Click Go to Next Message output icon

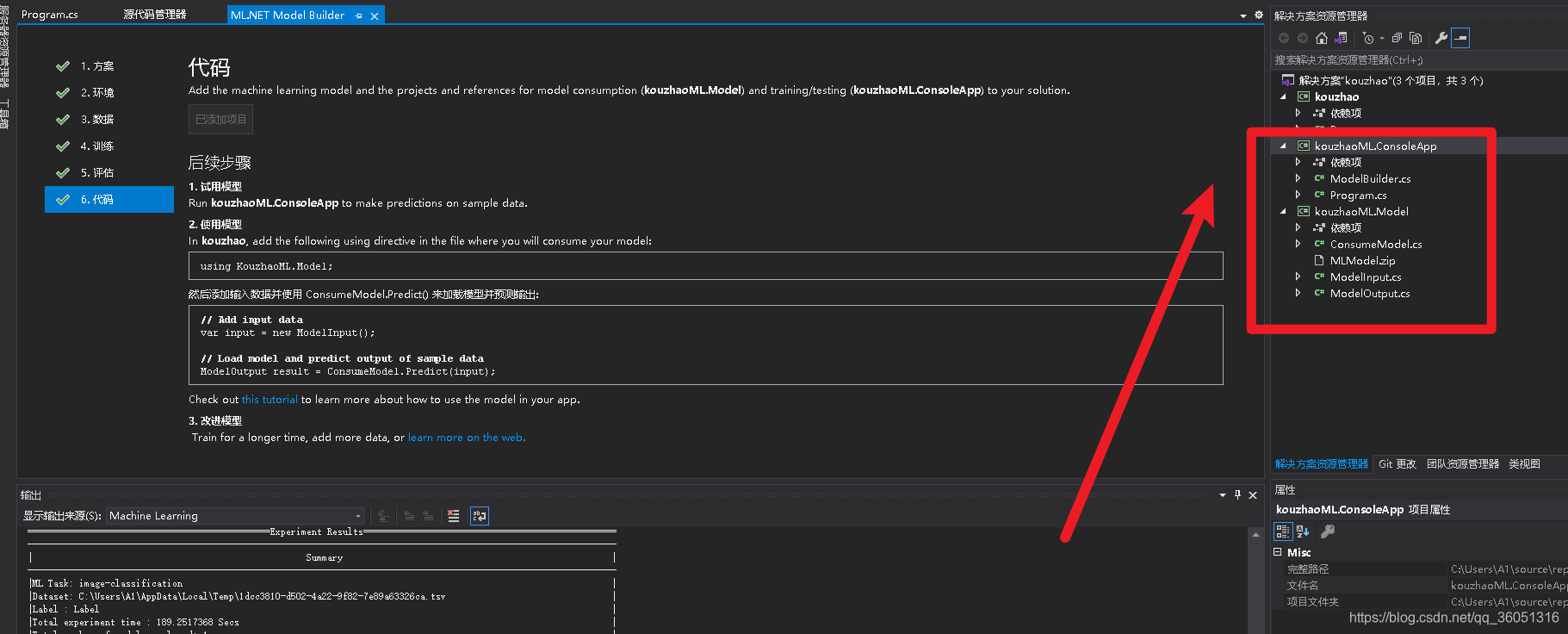[428, 516]
